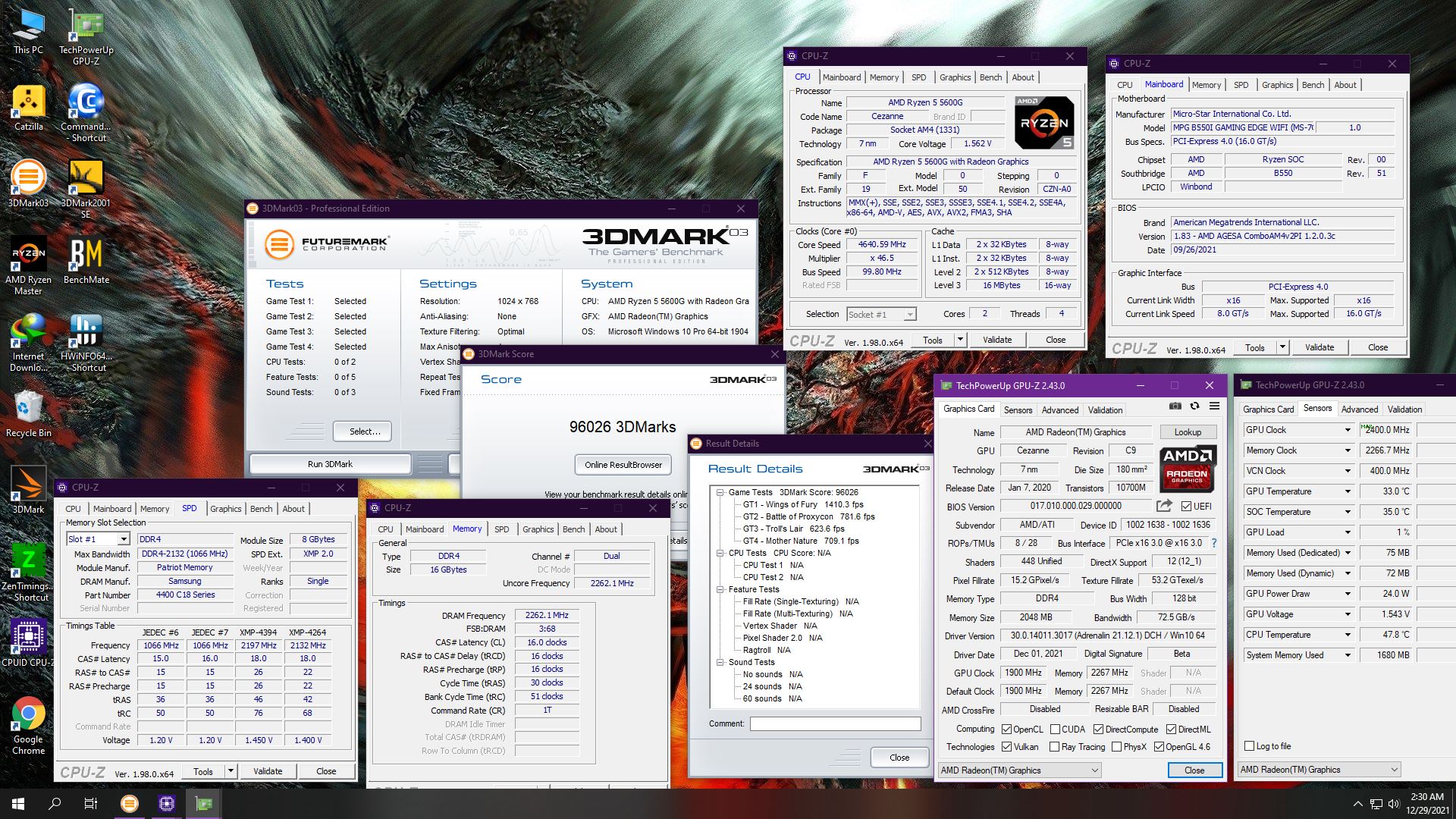1456x819 pixels.
Task: Click the GPU-Z BIOS export share icon
Action: click(1163, 506)
